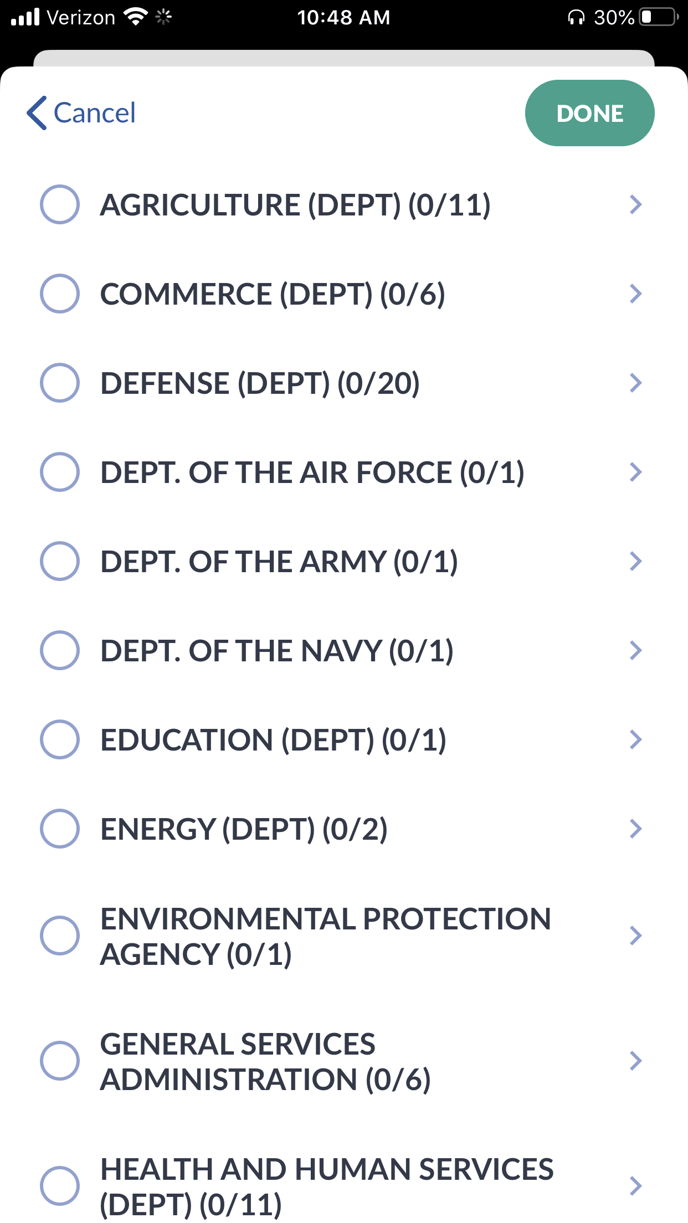Screen dimensions: 688x1223
Task: Tap the green DONE button
Action: [590, 113]
